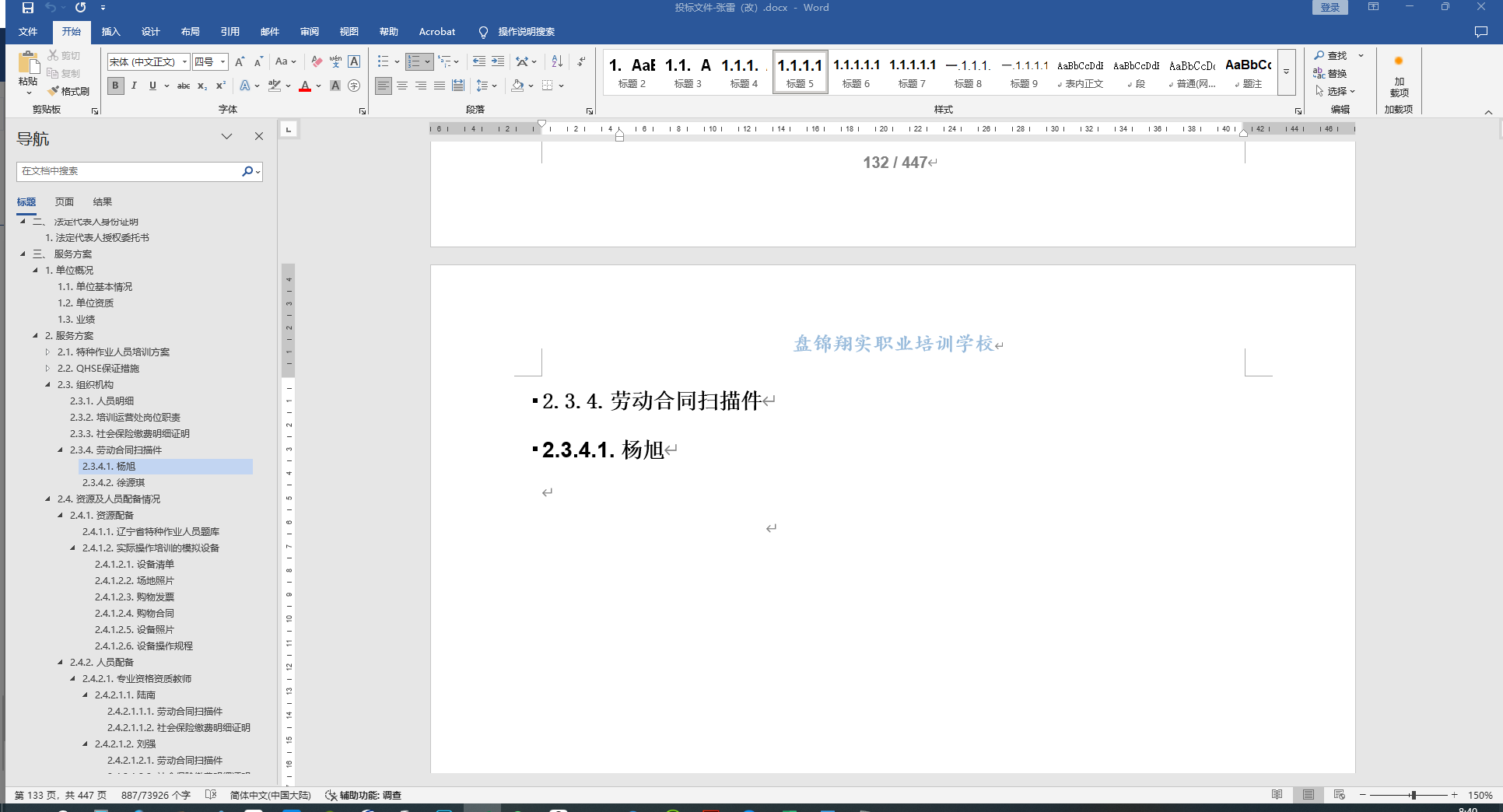Apply the 标题 2 heading style
The width and height of the screenshot is (1503, 812).
click(632, 72)
